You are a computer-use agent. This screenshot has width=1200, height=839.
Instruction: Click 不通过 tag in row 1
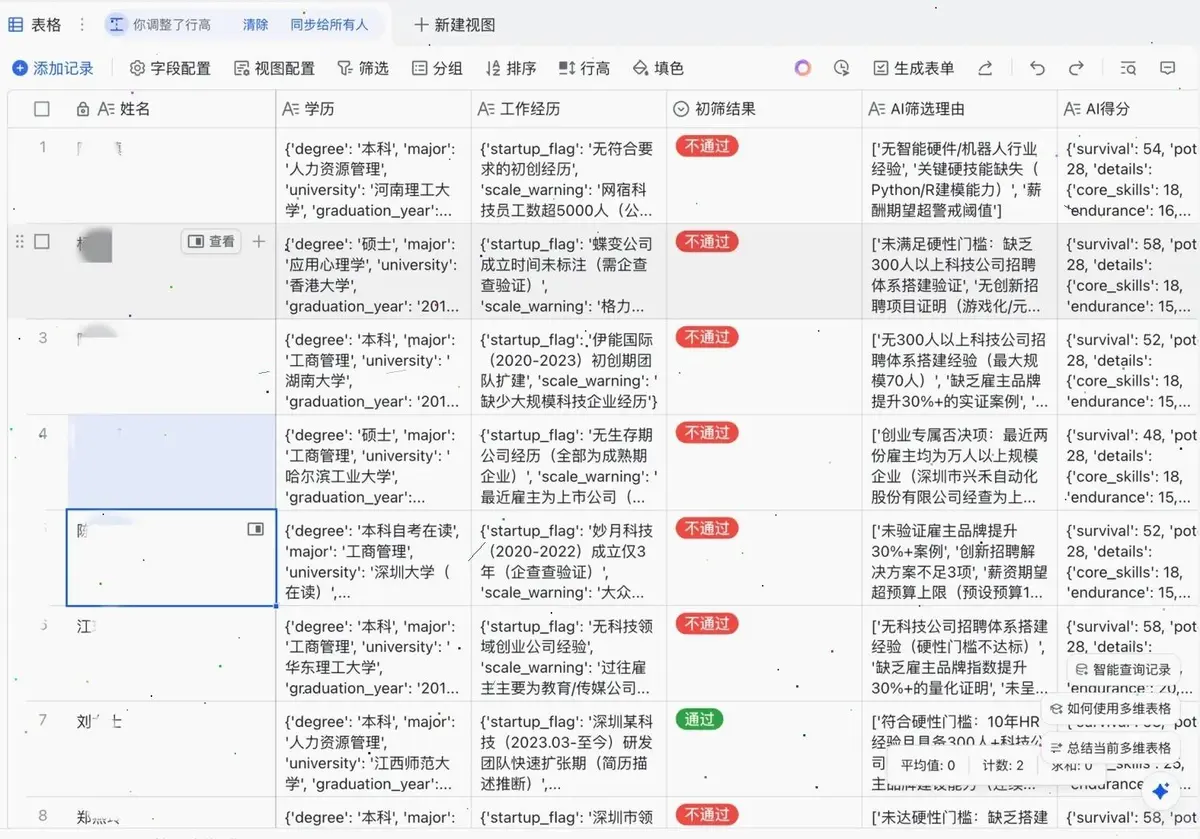(x=707, y=145)
